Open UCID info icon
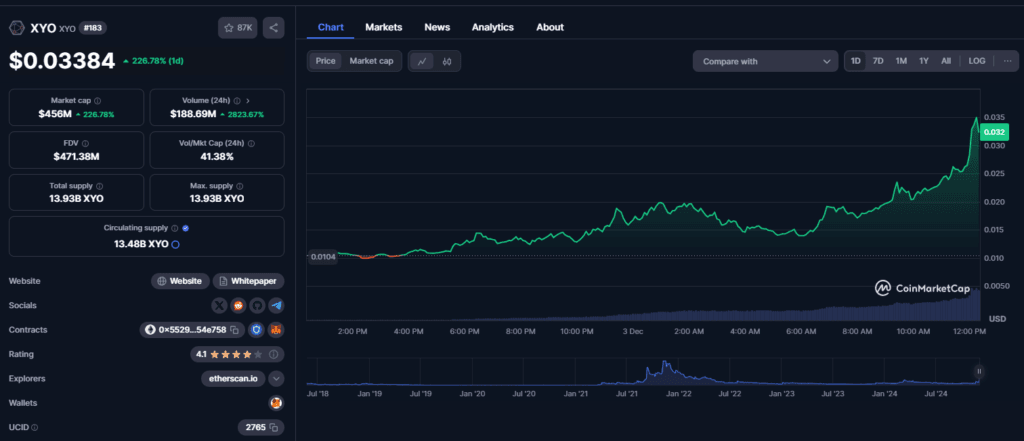Screen dimensions: 1024x441 35,427
